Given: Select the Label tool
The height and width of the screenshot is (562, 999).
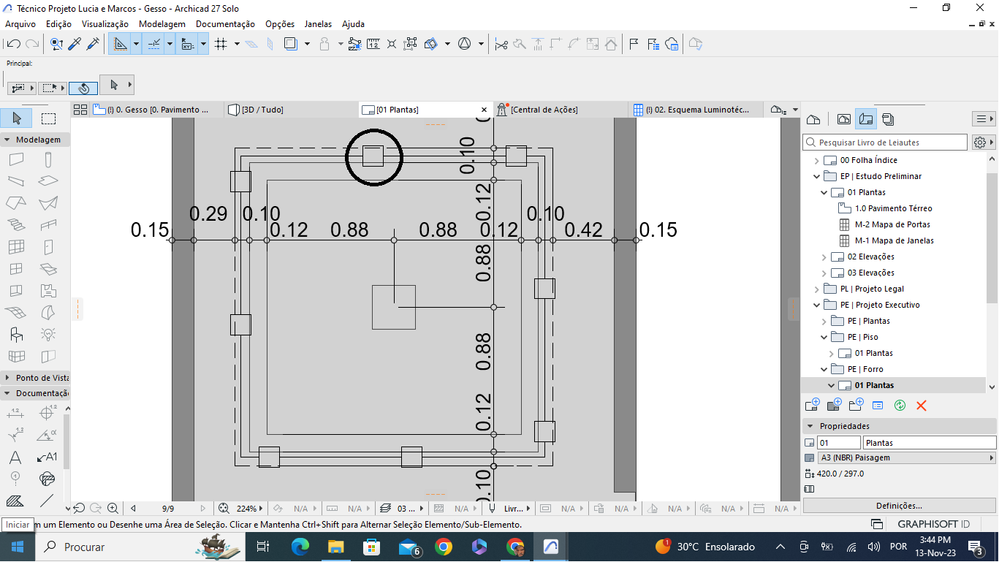Looking at the screenshot, I should 47,457.
